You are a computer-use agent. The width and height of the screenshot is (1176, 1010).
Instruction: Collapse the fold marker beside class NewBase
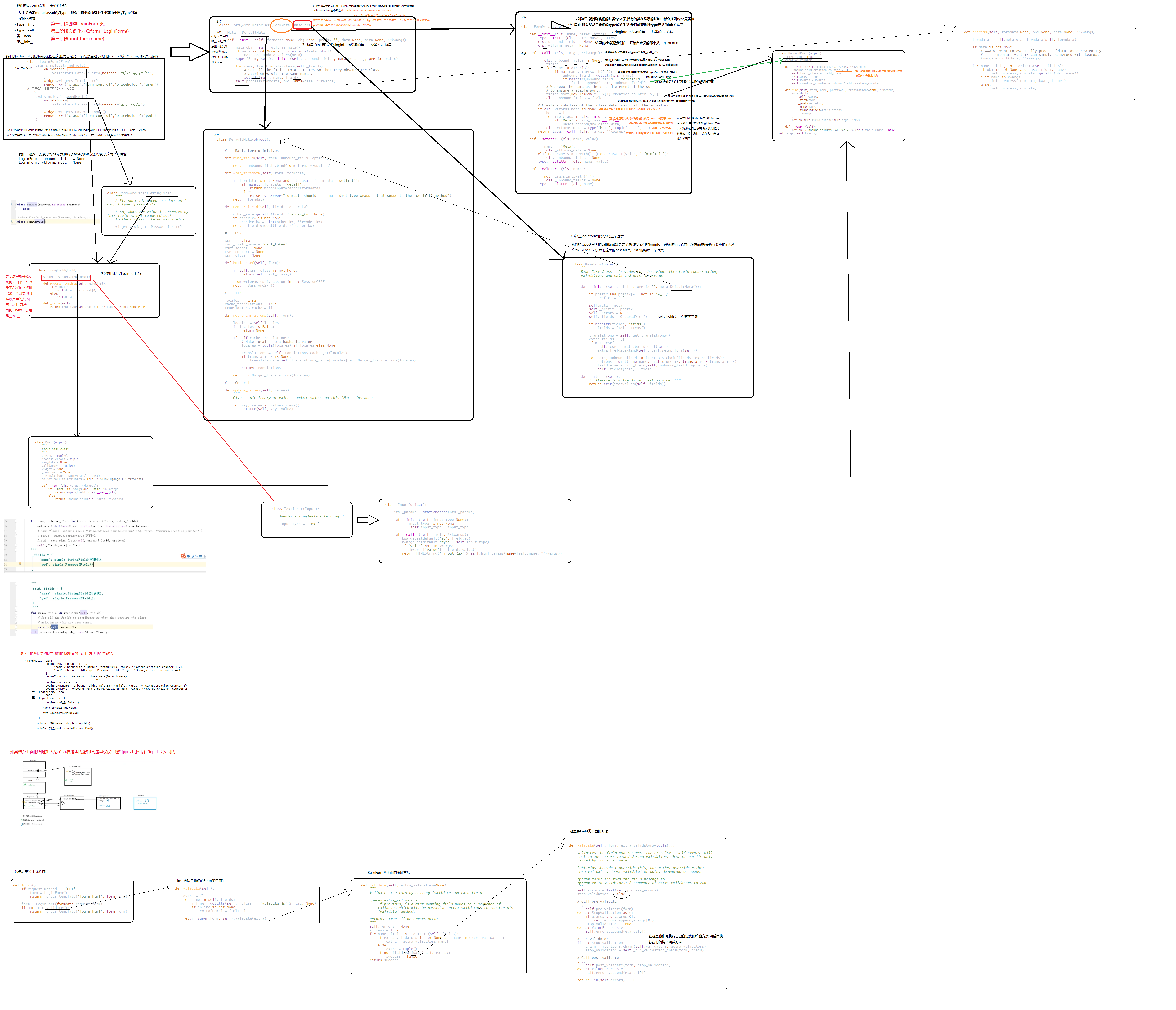click(16, 205)
